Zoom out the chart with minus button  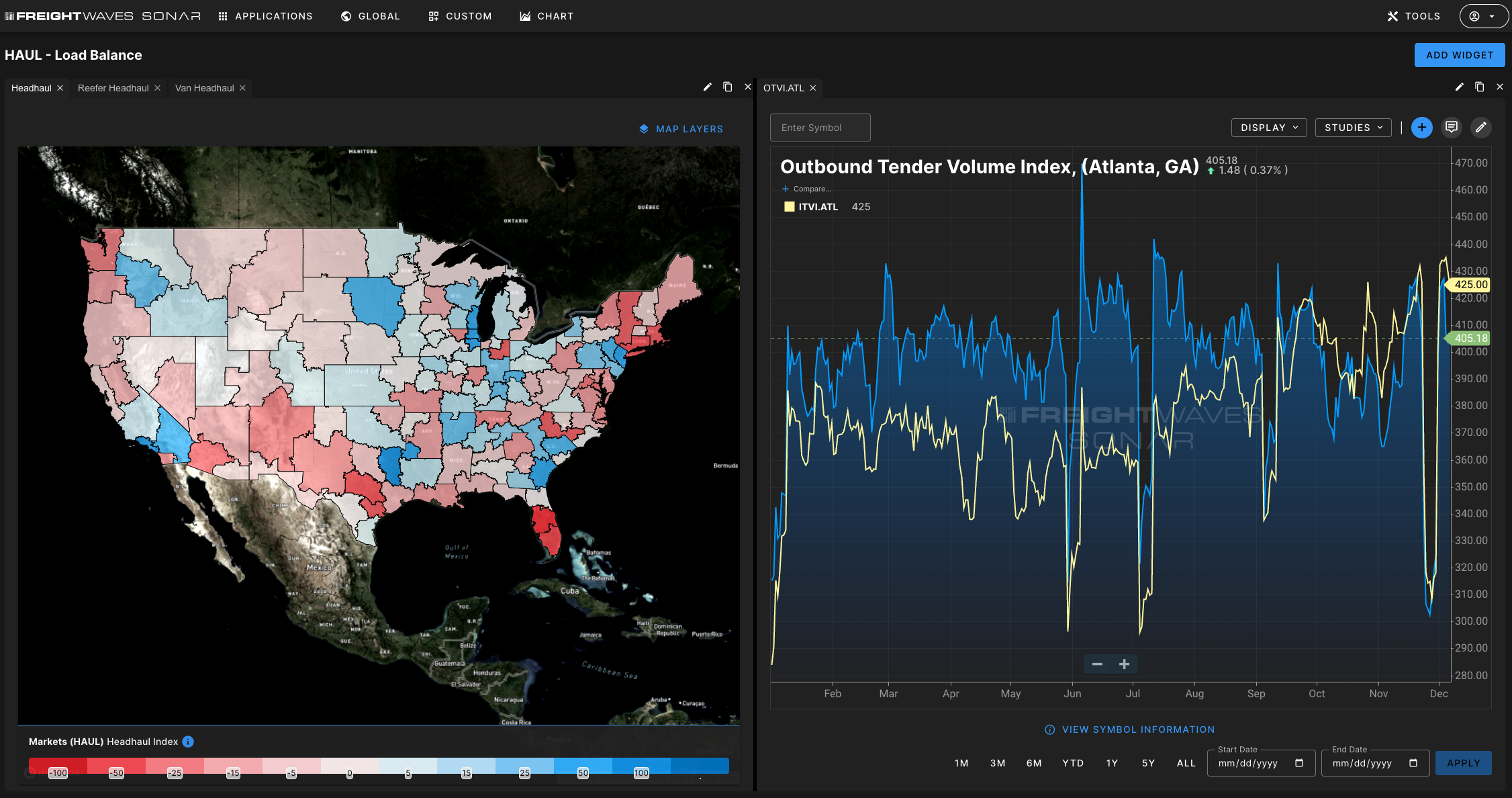click(x=1097, y=664)
